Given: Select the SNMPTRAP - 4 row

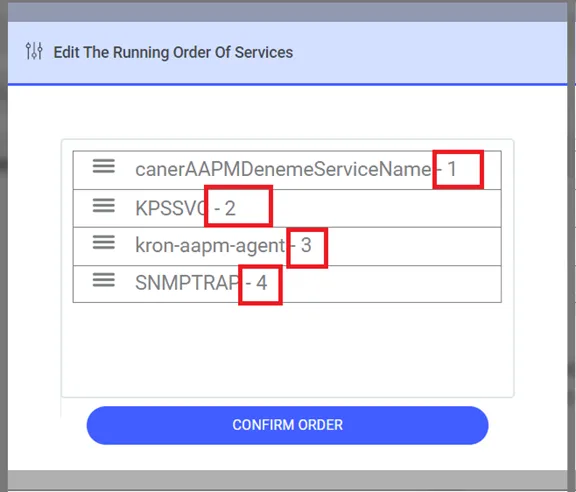Looking at the screenshot, I should (287, 284).
